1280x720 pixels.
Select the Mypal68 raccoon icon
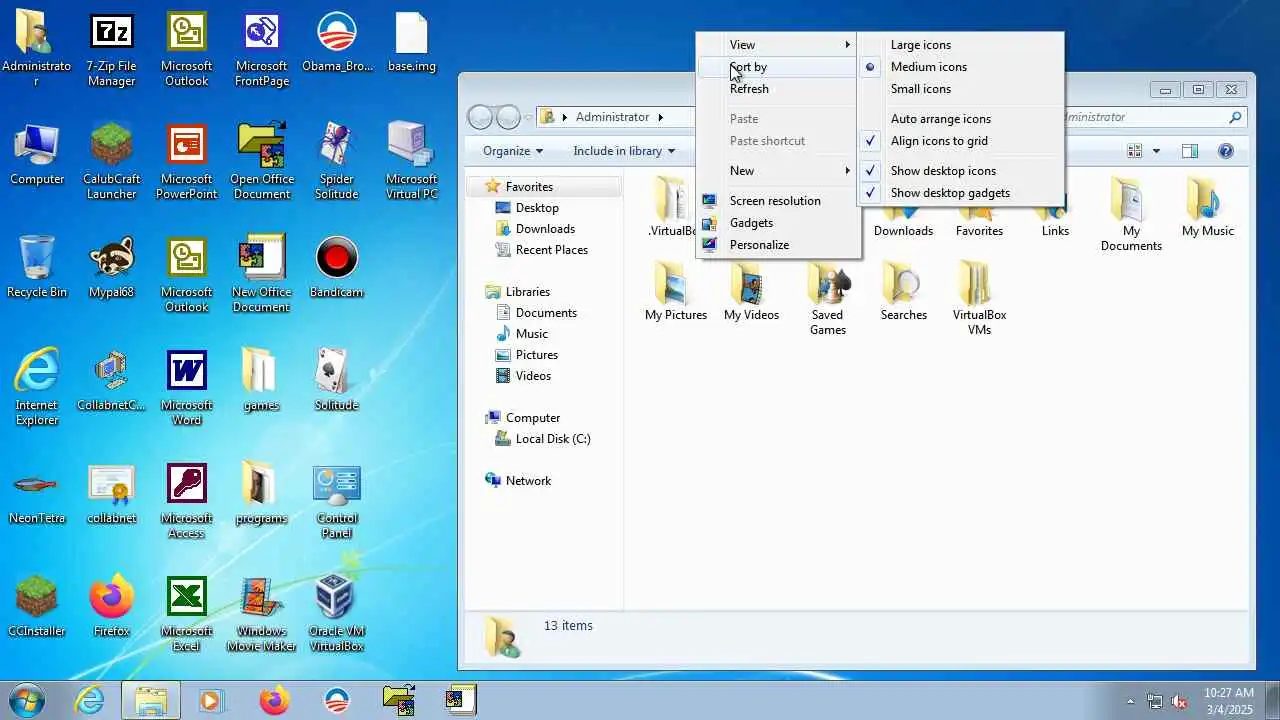point(111,268)
